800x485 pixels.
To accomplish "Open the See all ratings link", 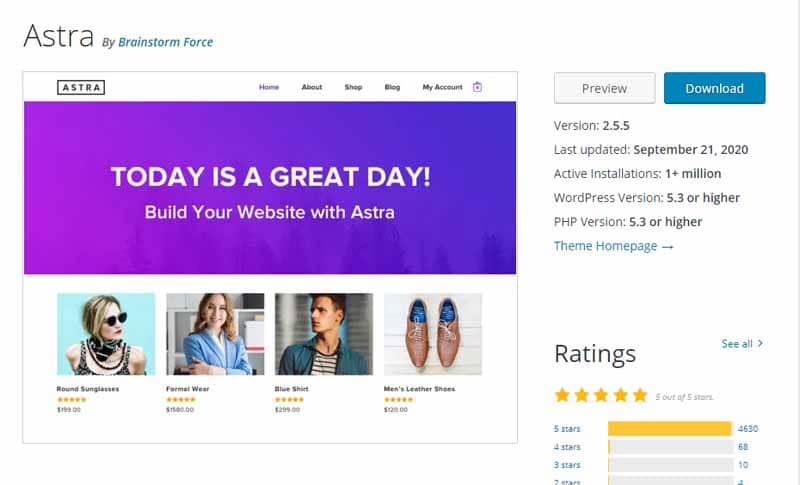I will pos(737,344).
